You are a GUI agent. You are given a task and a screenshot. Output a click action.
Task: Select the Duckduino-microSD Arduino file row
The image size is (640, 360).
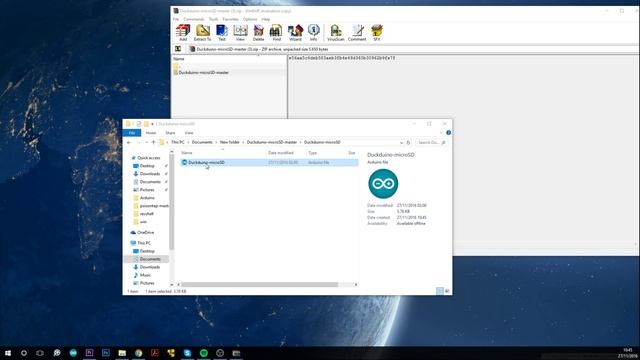(x=269, y=162)
